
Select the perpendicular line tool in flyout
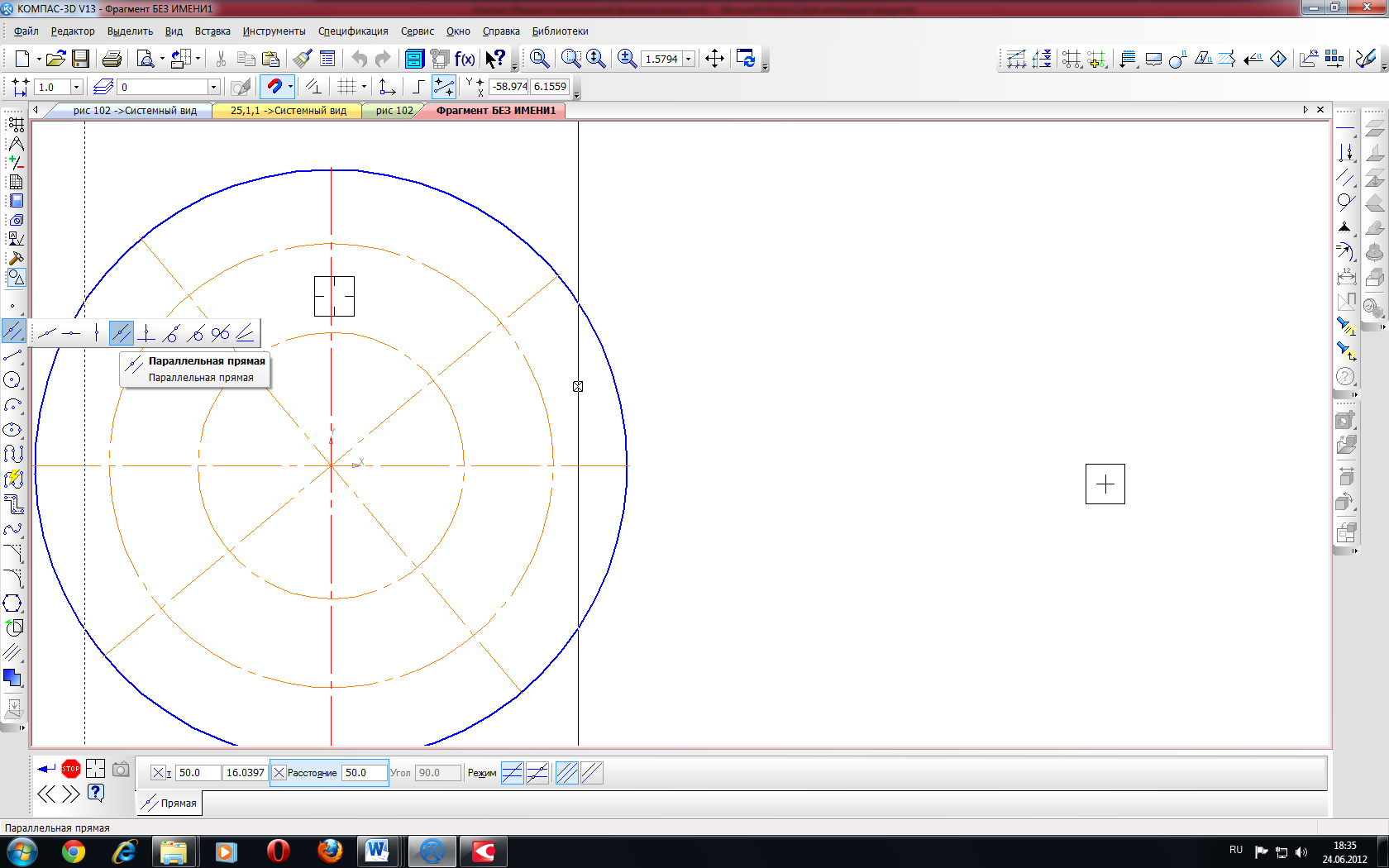tap(146, 333)
